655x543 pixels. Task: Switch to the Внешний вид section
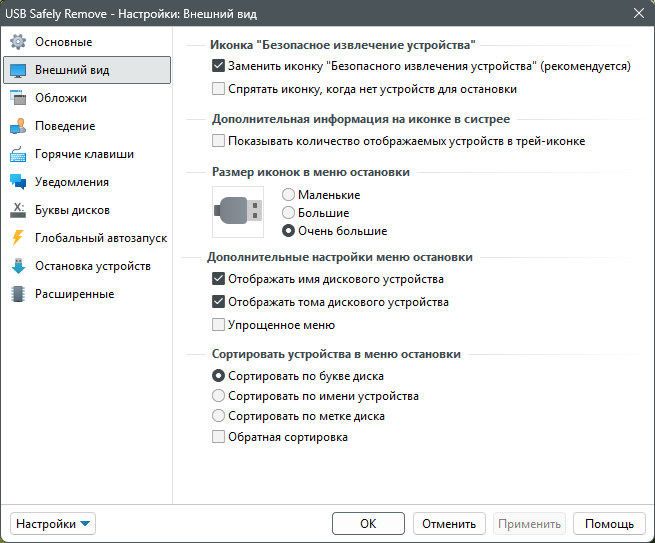(x=86, y=70)
